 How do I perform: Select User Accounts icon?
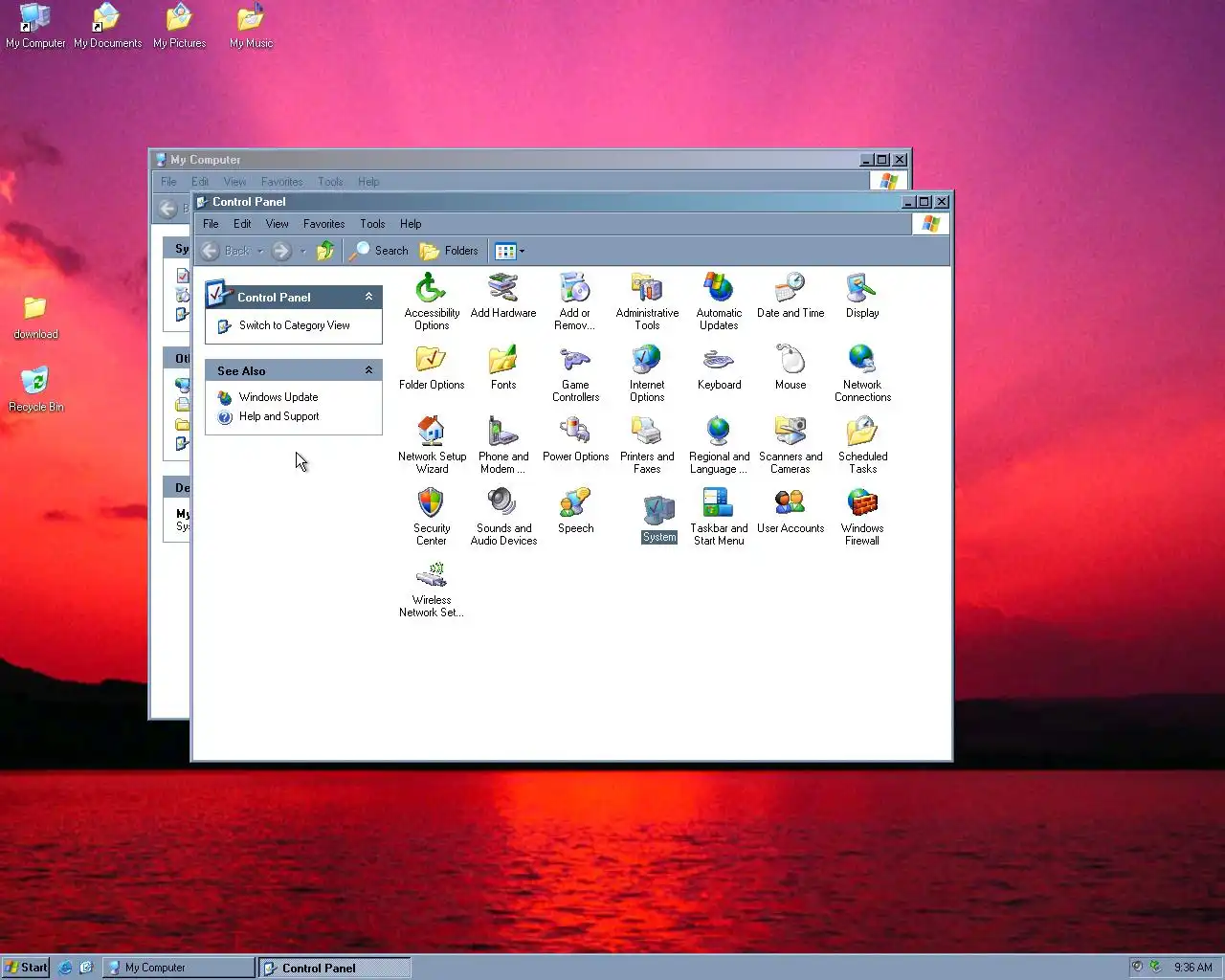pyautogui.click(x=791, y=511)
